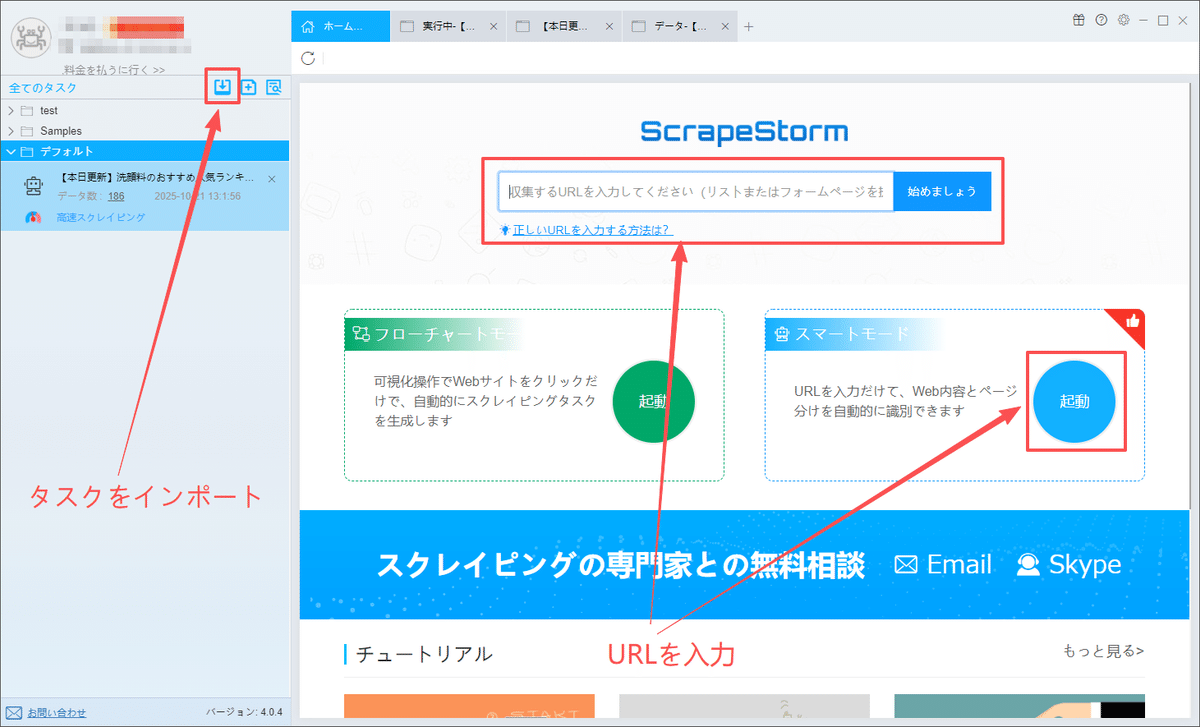Screen dimensions: 1200x727
Task: Switch to the ホーム tab
Action: (340, 26)
